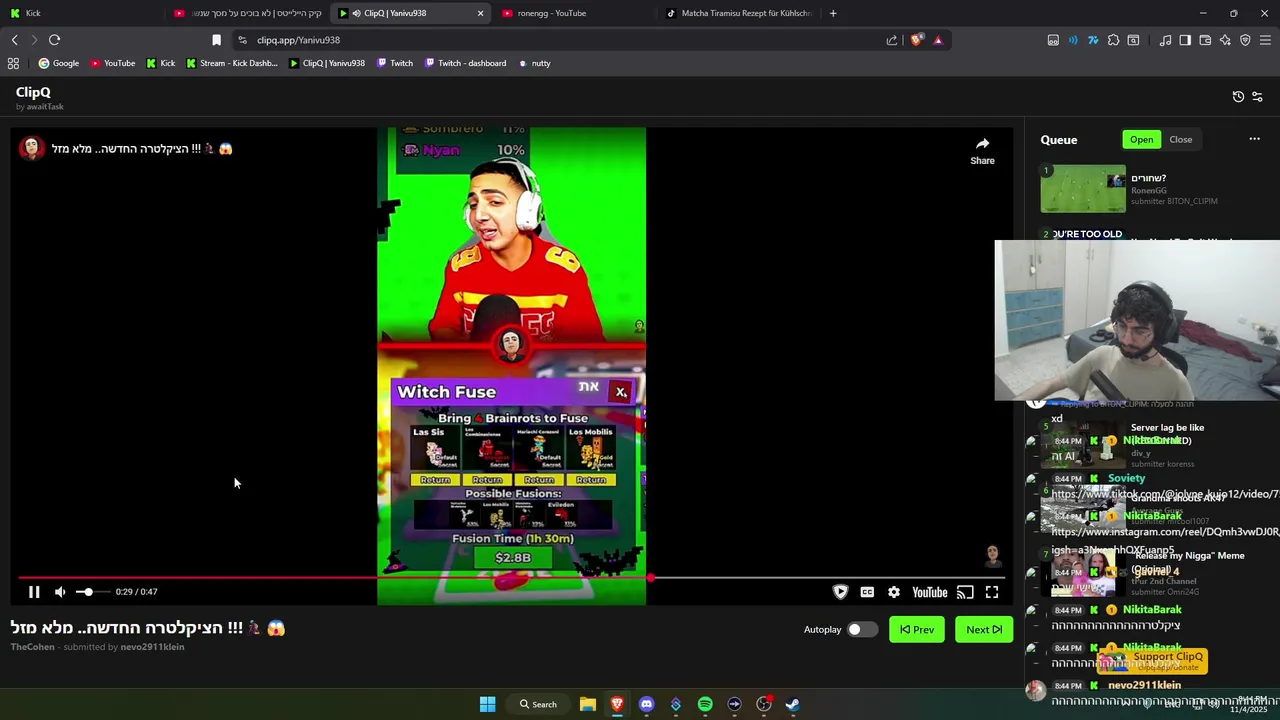
Task: Click the submitter name nevo2911klein
Action: click(x=152, y=647)
